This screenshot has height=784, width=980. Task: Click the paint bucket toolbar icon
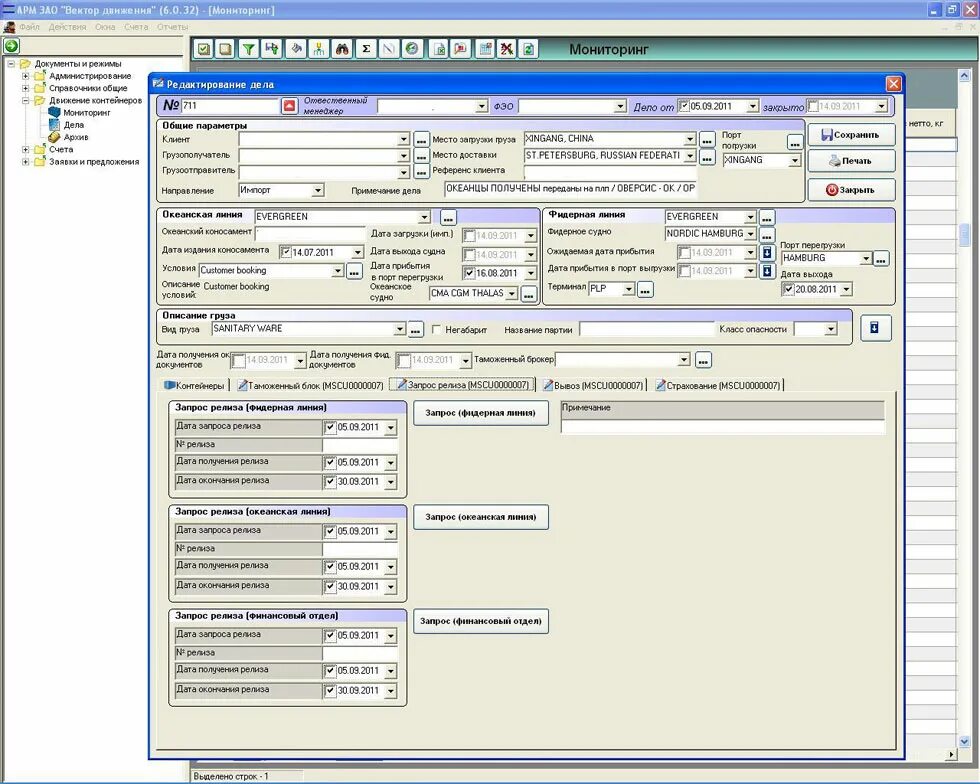click(296, 49)
